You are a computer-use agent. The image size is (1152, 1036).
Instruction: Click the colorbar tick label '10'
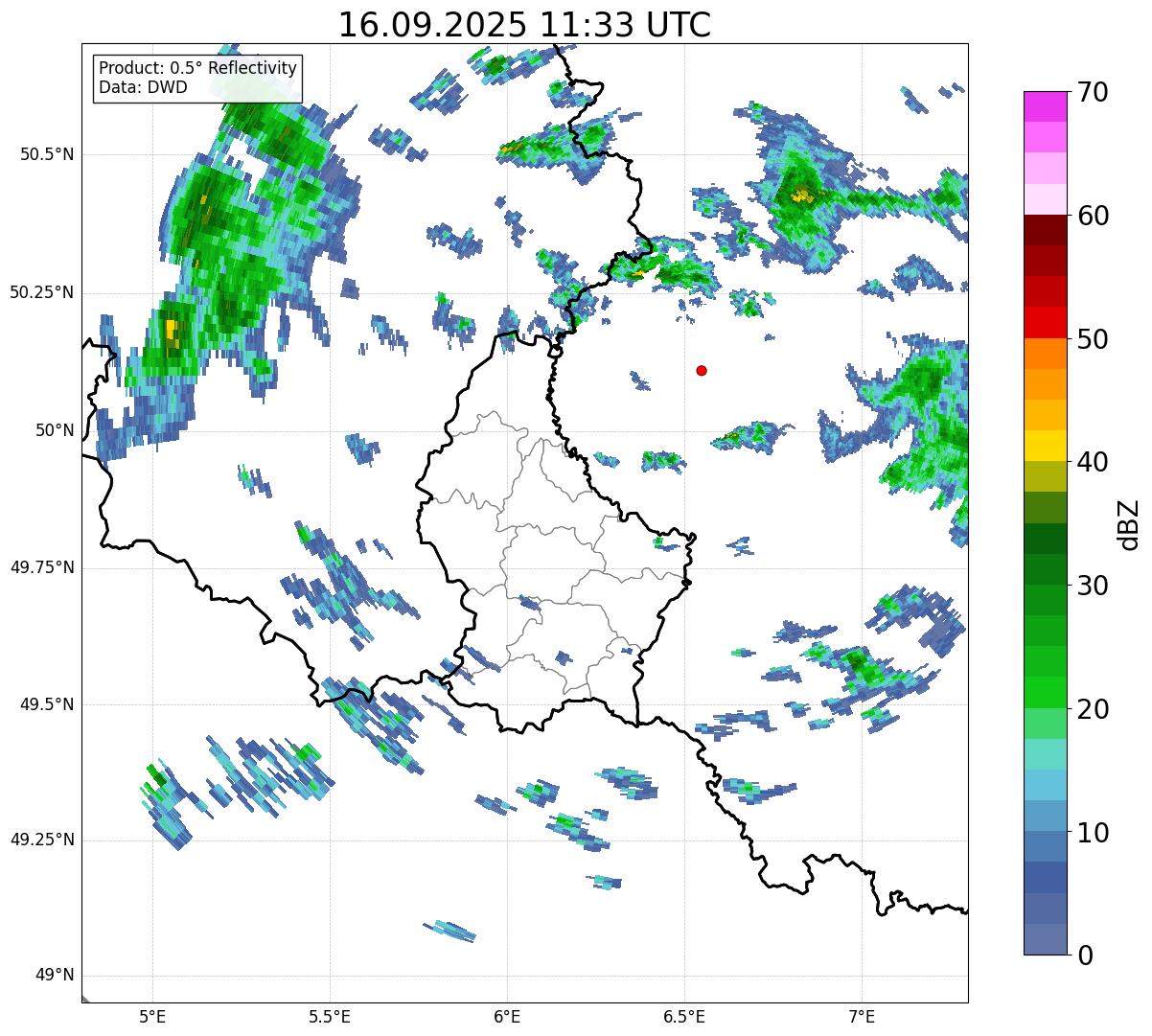[x=1092, y=833]
